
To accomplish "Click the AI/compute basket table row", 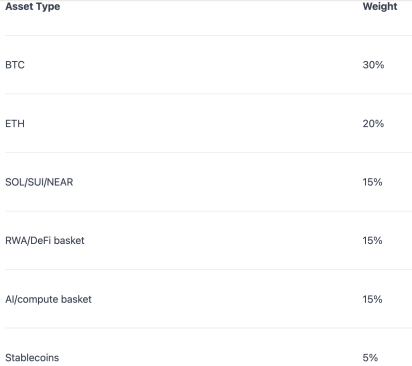I will (209, 299).
